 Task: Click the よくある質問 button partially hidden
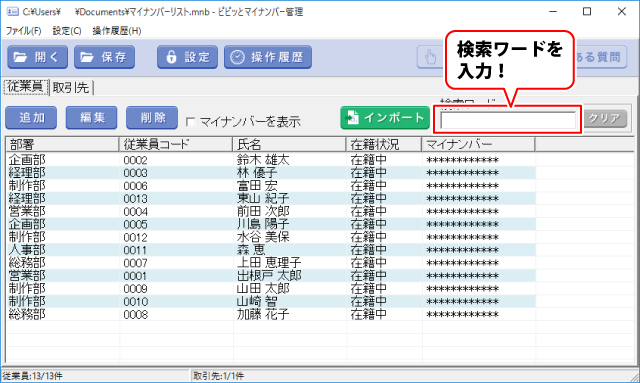coord(600,57)
